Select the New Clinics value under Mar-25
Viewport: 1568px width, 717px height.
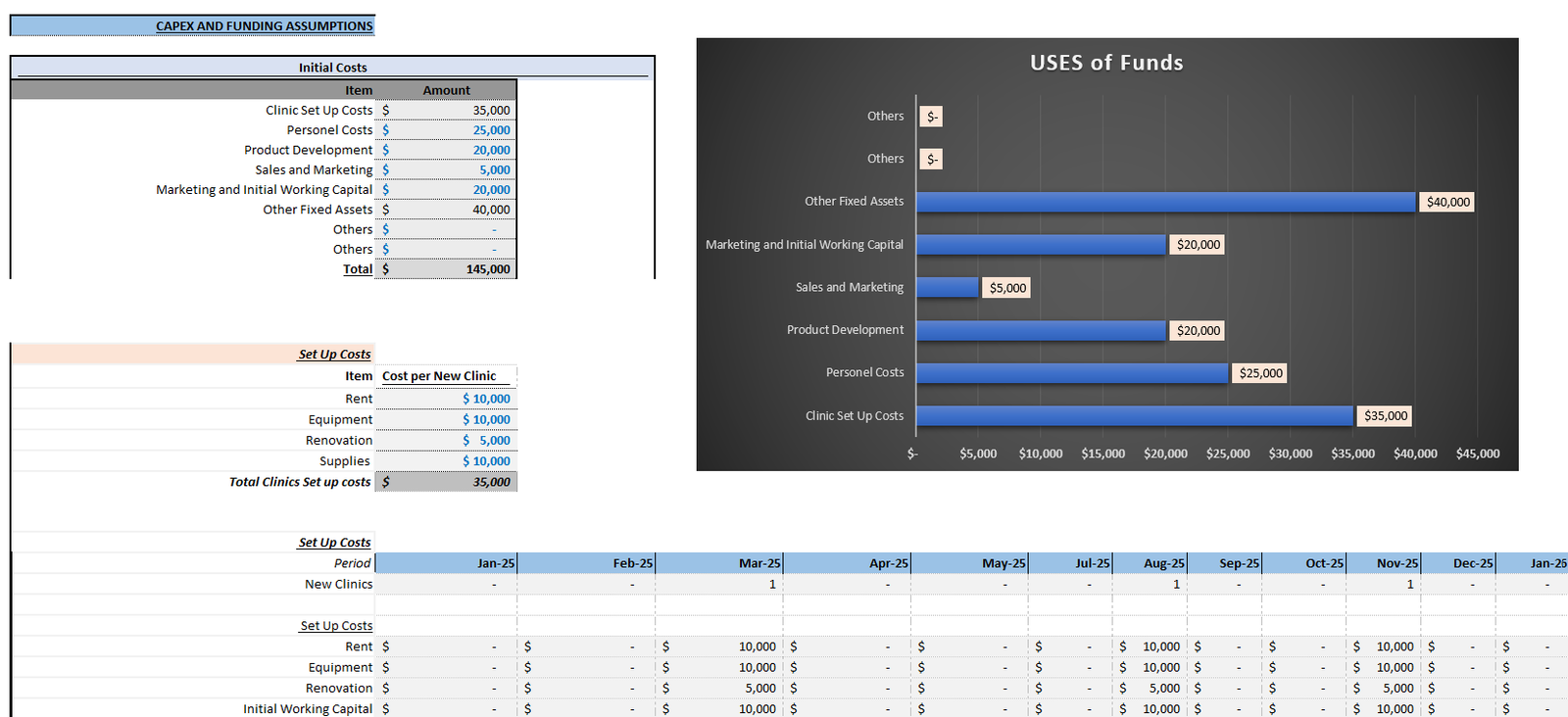point(719,584)
